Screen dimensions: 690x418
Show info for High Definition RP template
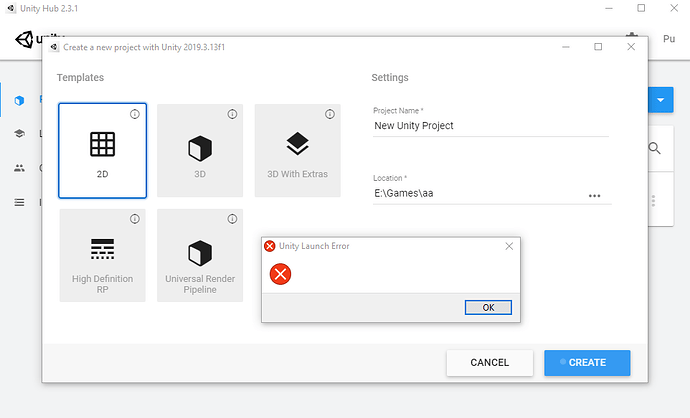(135, 219)
